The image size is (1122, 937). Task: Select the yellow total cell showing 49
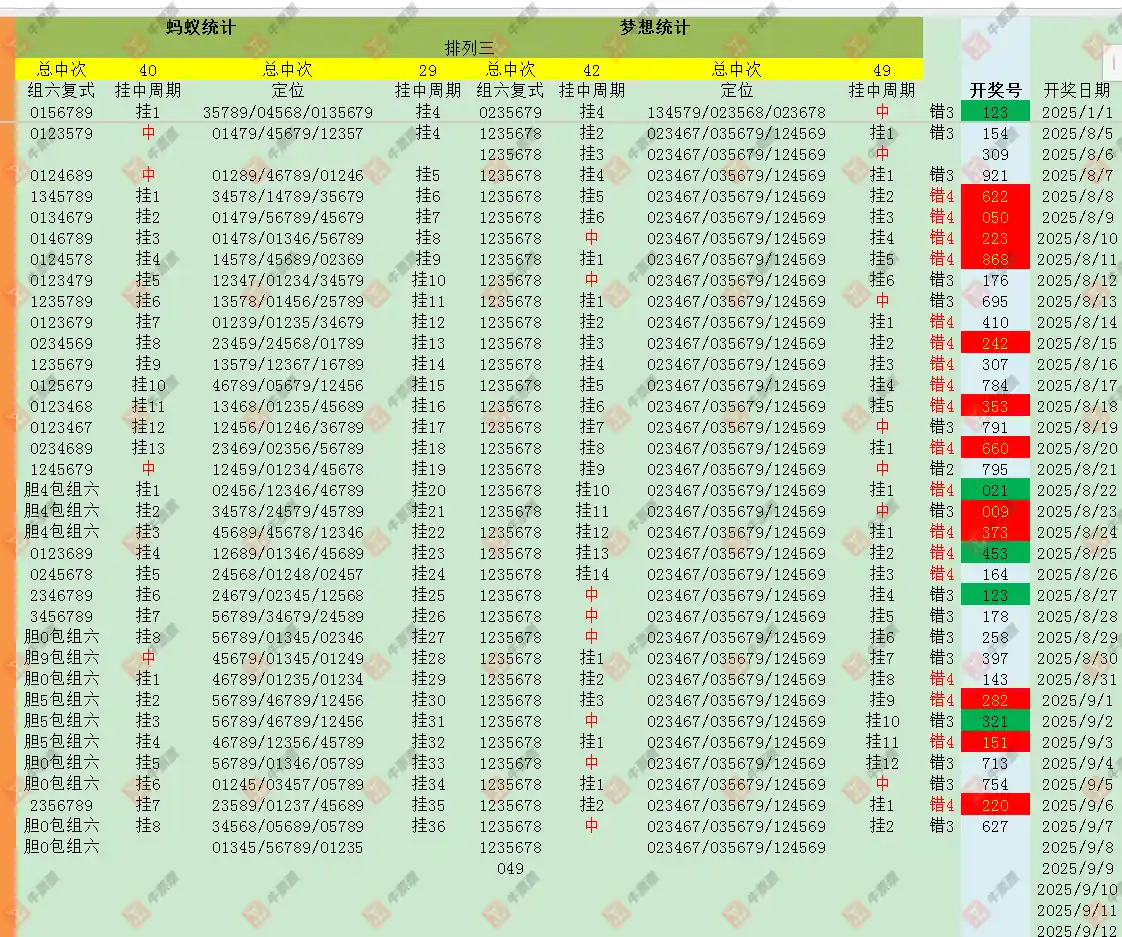(881, 70)
